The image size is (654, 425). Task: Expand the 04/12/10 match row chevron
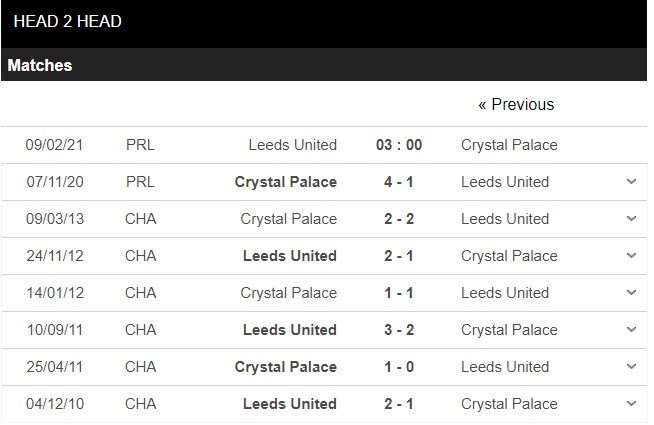click(630, 404)
